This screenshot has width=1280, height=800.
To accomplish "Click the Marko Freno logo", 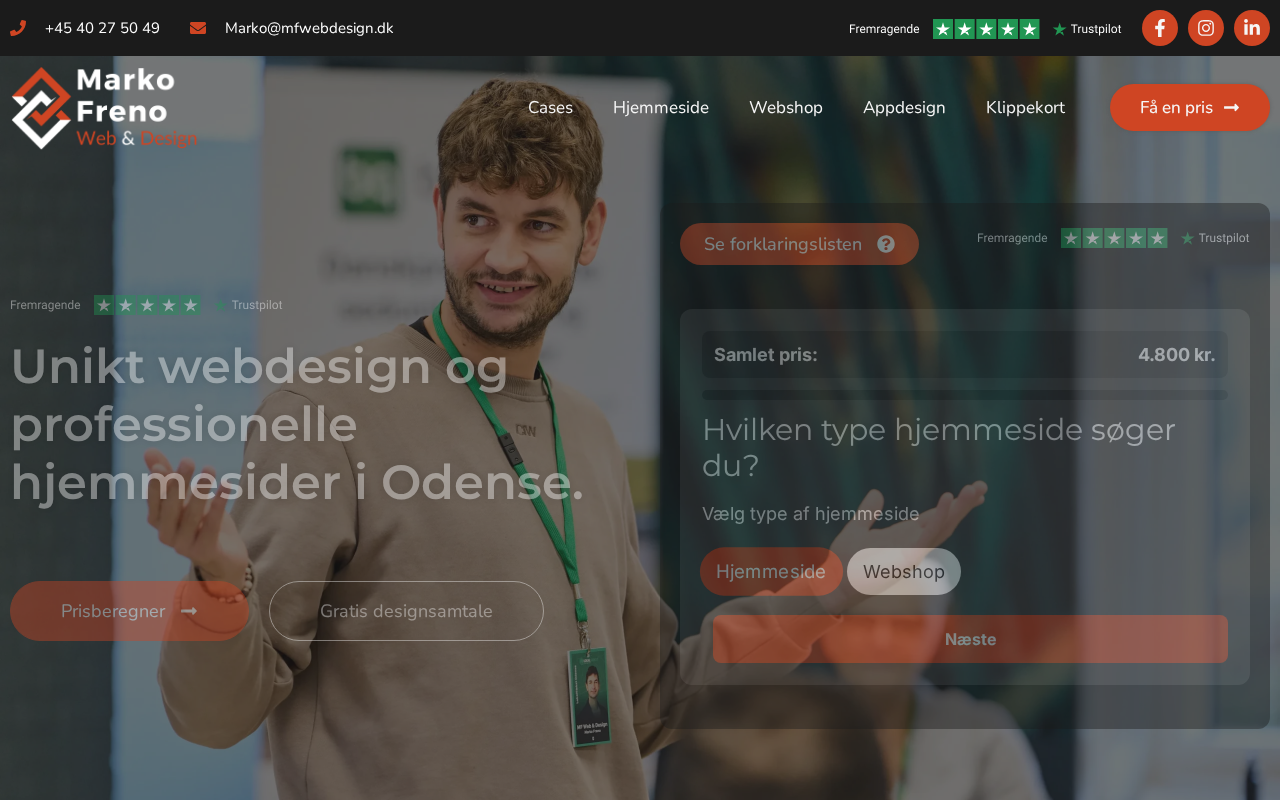I will pos(104,108).
